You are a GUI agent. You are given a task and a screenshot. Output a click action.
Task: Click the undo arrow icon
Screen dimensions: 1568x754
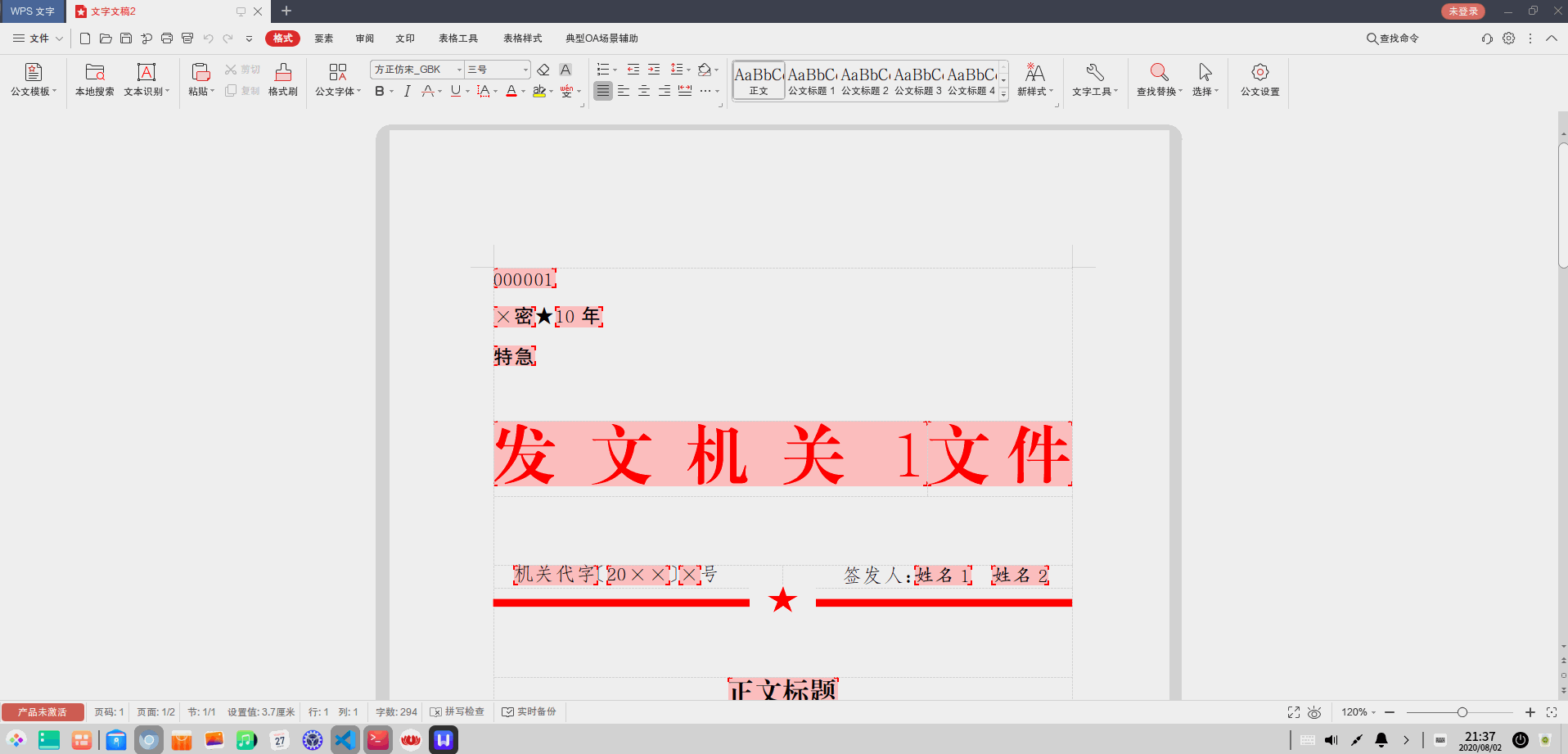[x=208, y=38]
